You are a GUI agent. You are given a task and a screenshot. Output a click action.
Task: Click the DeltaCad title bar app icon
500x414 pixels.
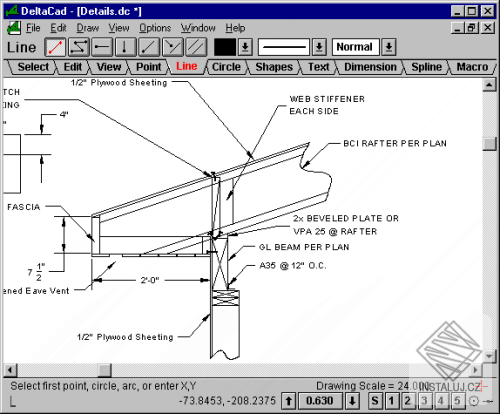point(12,12)
